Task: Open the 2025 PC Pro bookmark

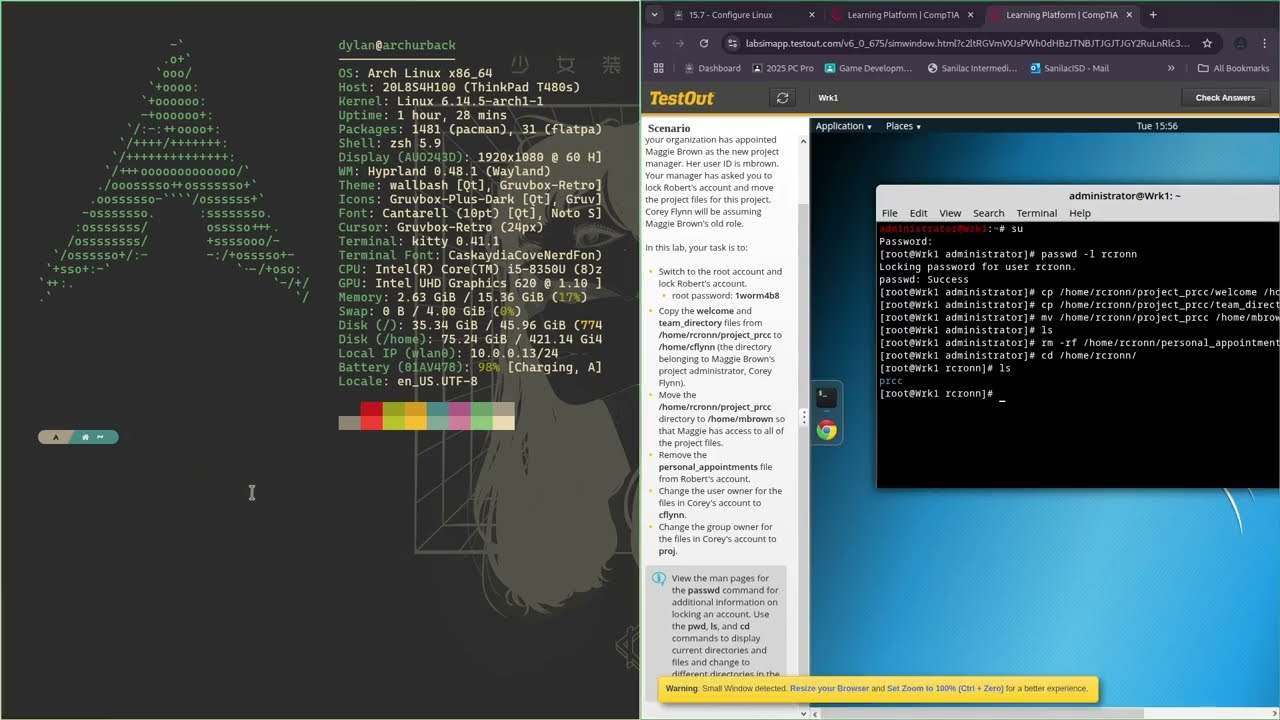Action: [x=782, y=68]
